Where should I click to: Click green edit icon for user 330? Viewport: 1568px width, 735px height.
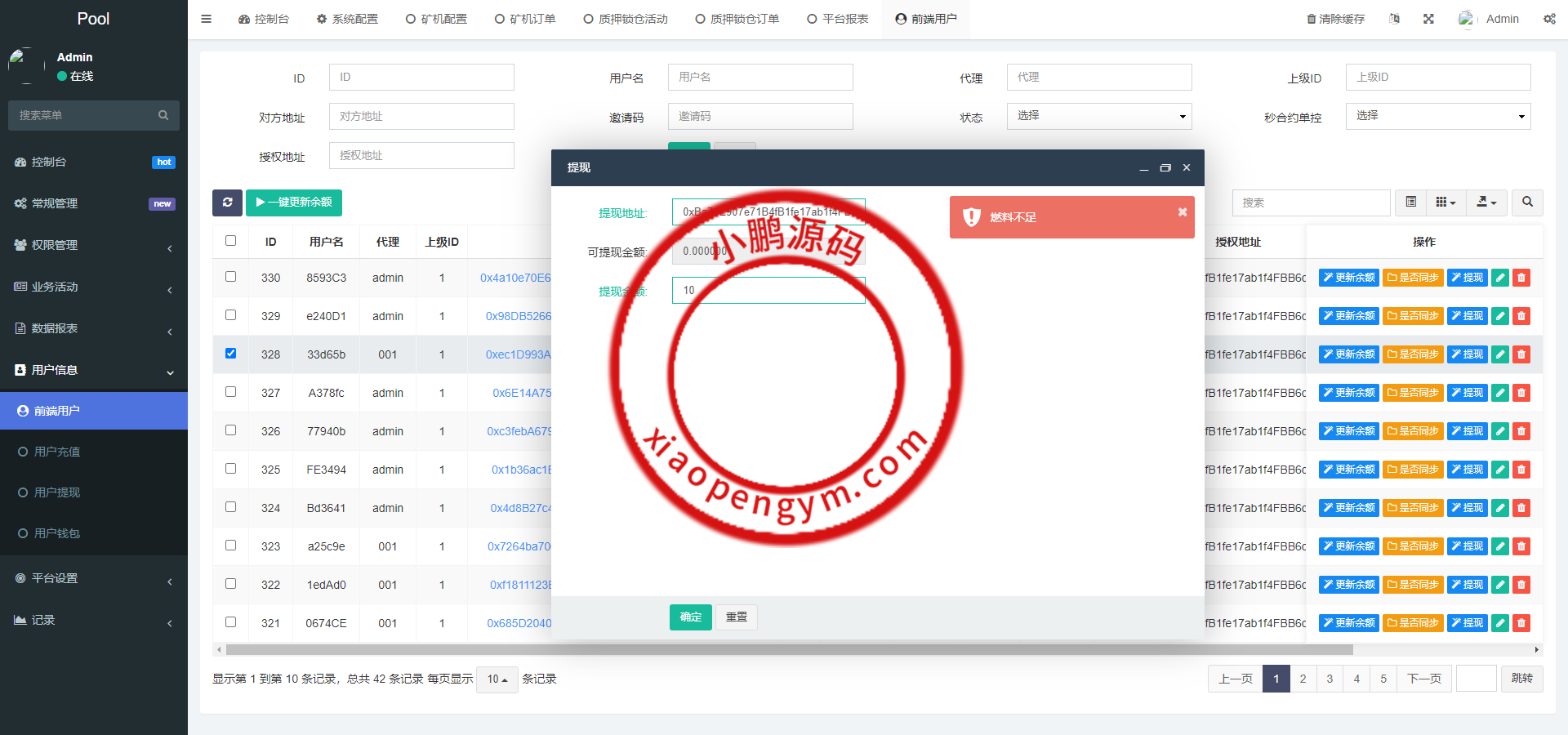pos(1500,278)
